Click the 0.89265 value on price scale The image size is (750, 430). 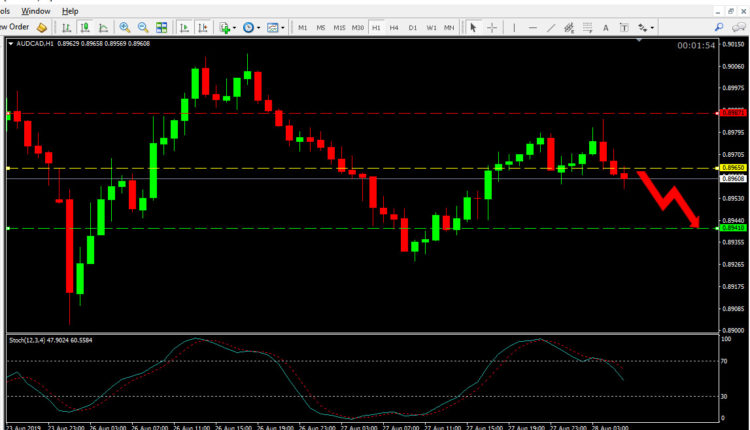[733, 265]
